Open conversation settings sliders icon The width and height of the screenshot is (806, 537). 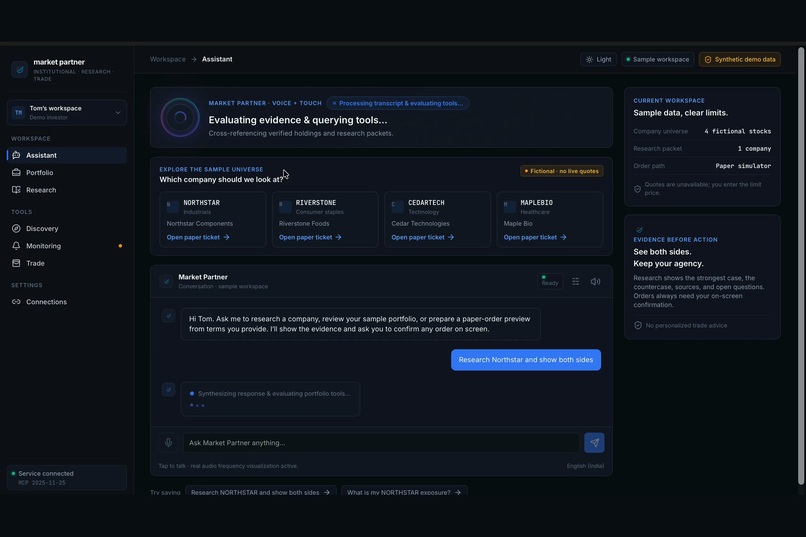576,282
